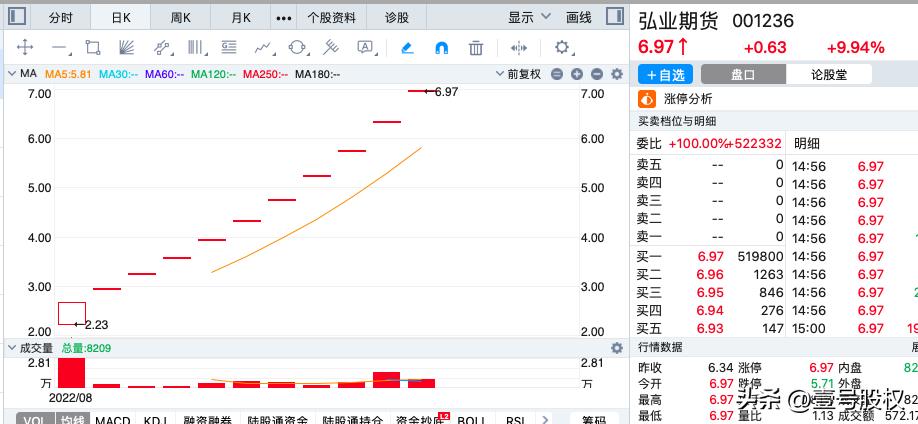
Task: Click the 买二 price 6.96
Action: tap(710, 275)
